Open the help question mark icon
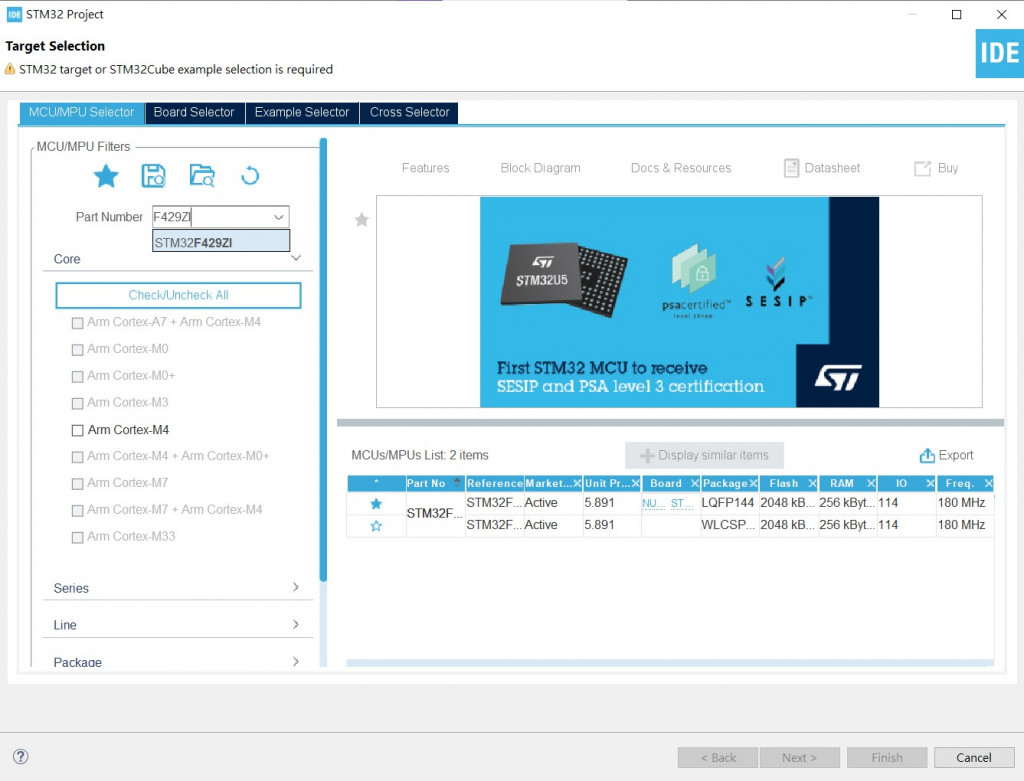This screenshot has width=1024, height=781. click(21, 756)
